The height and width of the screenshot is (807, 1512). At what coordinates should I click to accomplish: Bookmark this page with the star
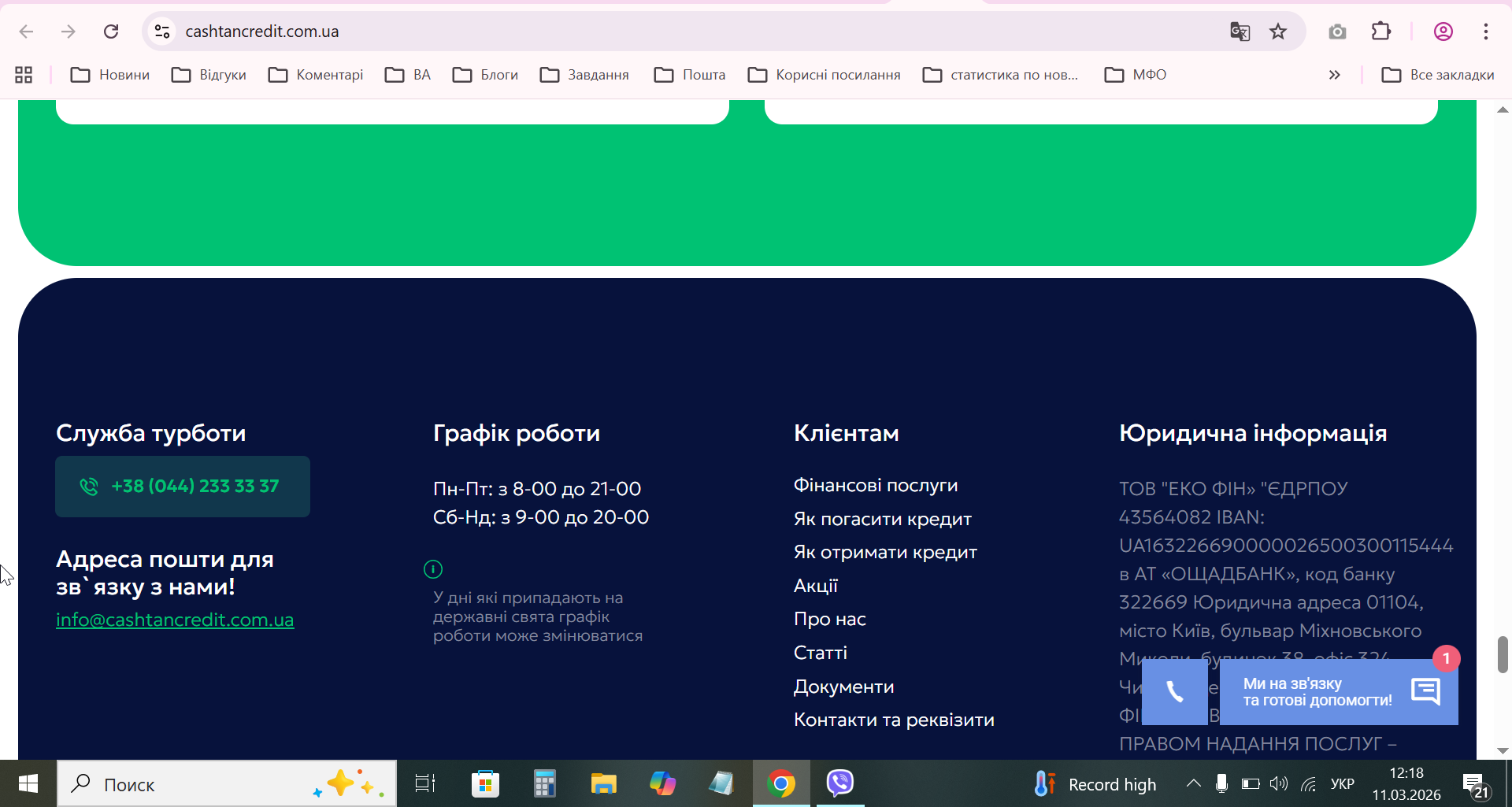click(x=1278, y=31)
